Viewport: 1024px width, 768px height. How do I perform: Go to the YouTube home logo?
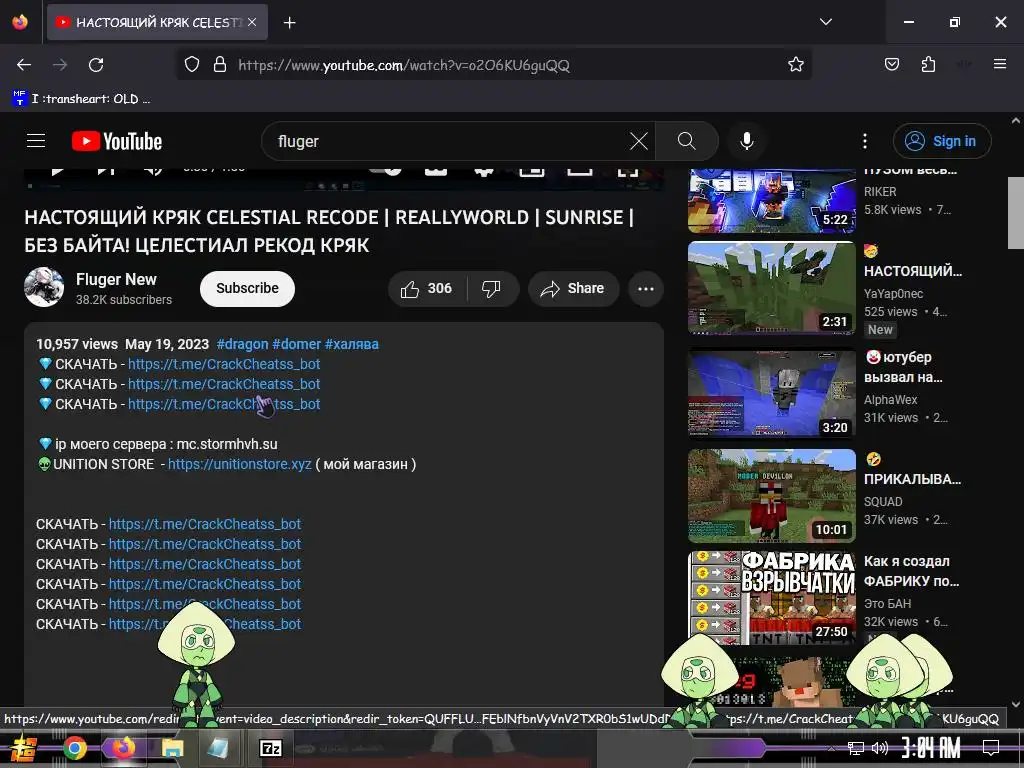click(117, 141)
